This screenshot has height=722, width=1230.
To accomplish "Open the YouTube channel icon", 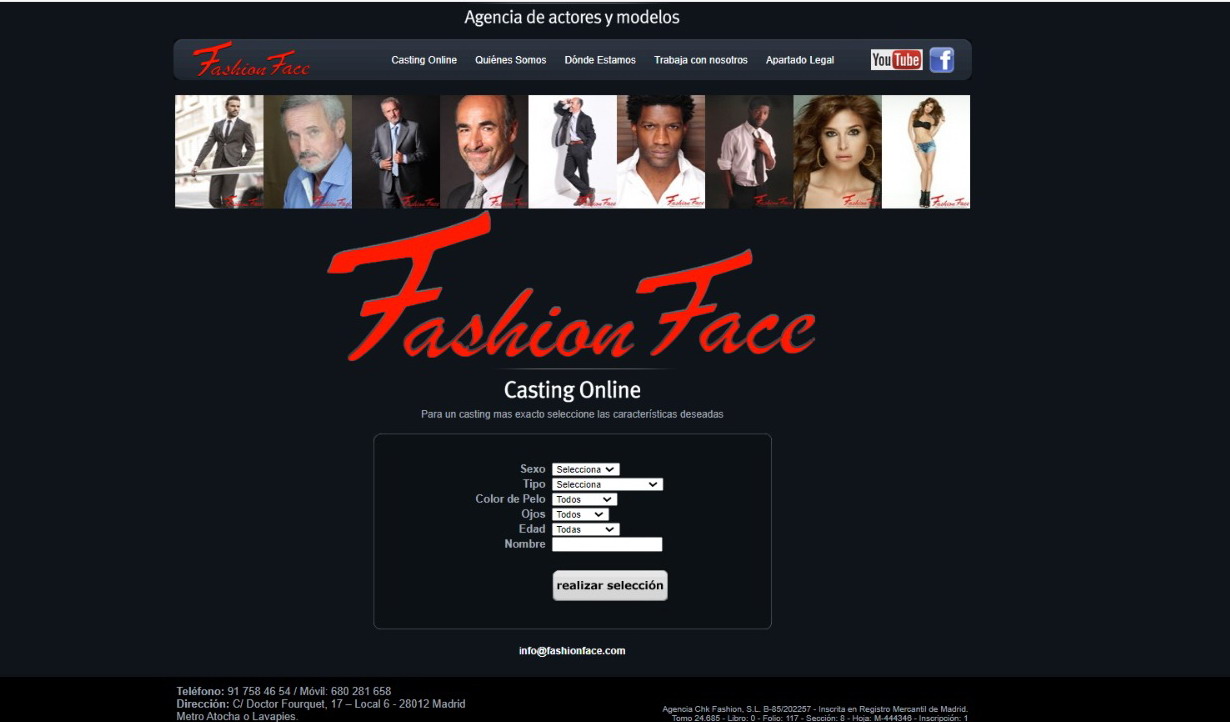I will click(x=896, y=60).
